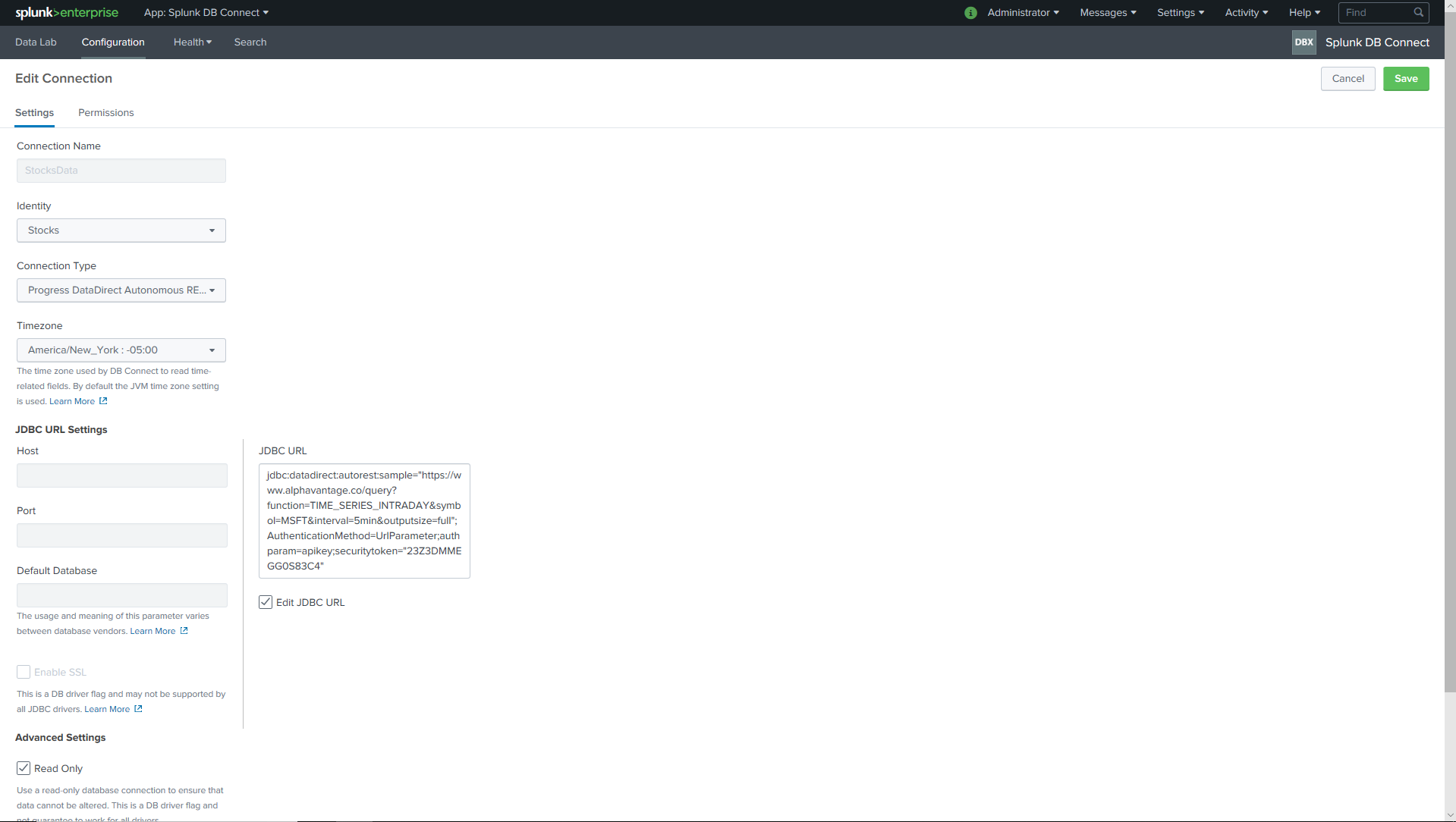Click the Splunk DB Connect title link

(x=1377, y=42)
